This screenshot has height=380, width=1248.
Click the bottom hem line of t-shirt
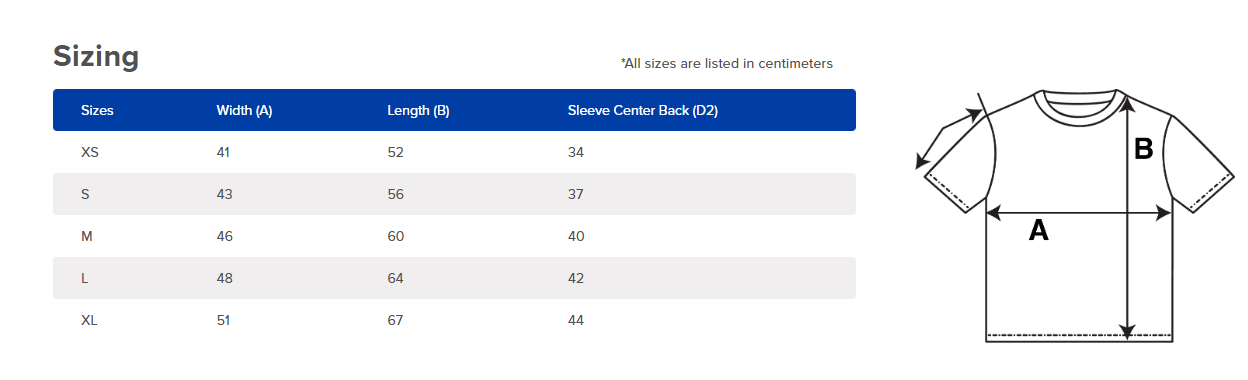[1079, 334]
